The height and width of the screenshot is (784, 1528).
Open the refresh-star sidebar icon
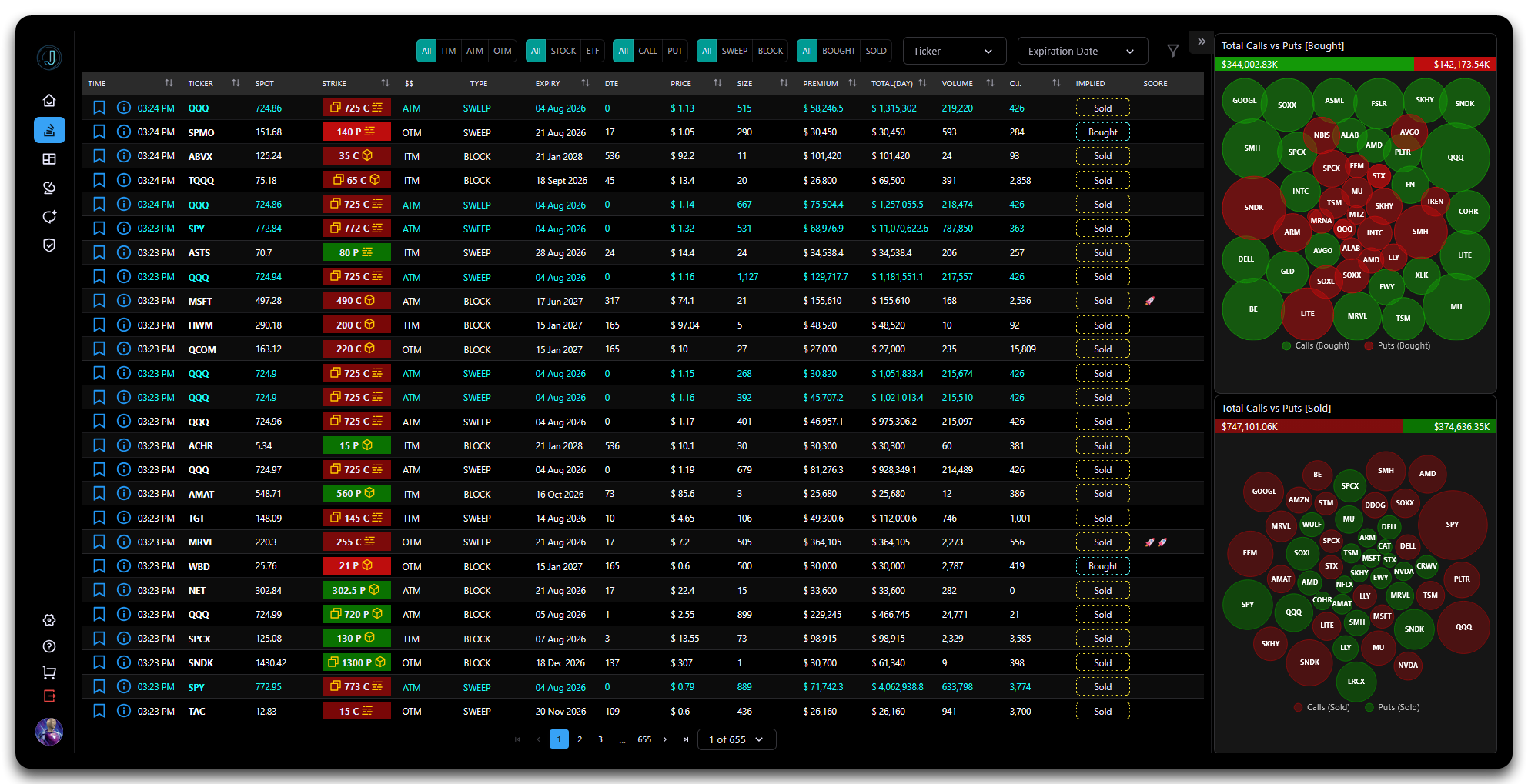coord(49,217)
